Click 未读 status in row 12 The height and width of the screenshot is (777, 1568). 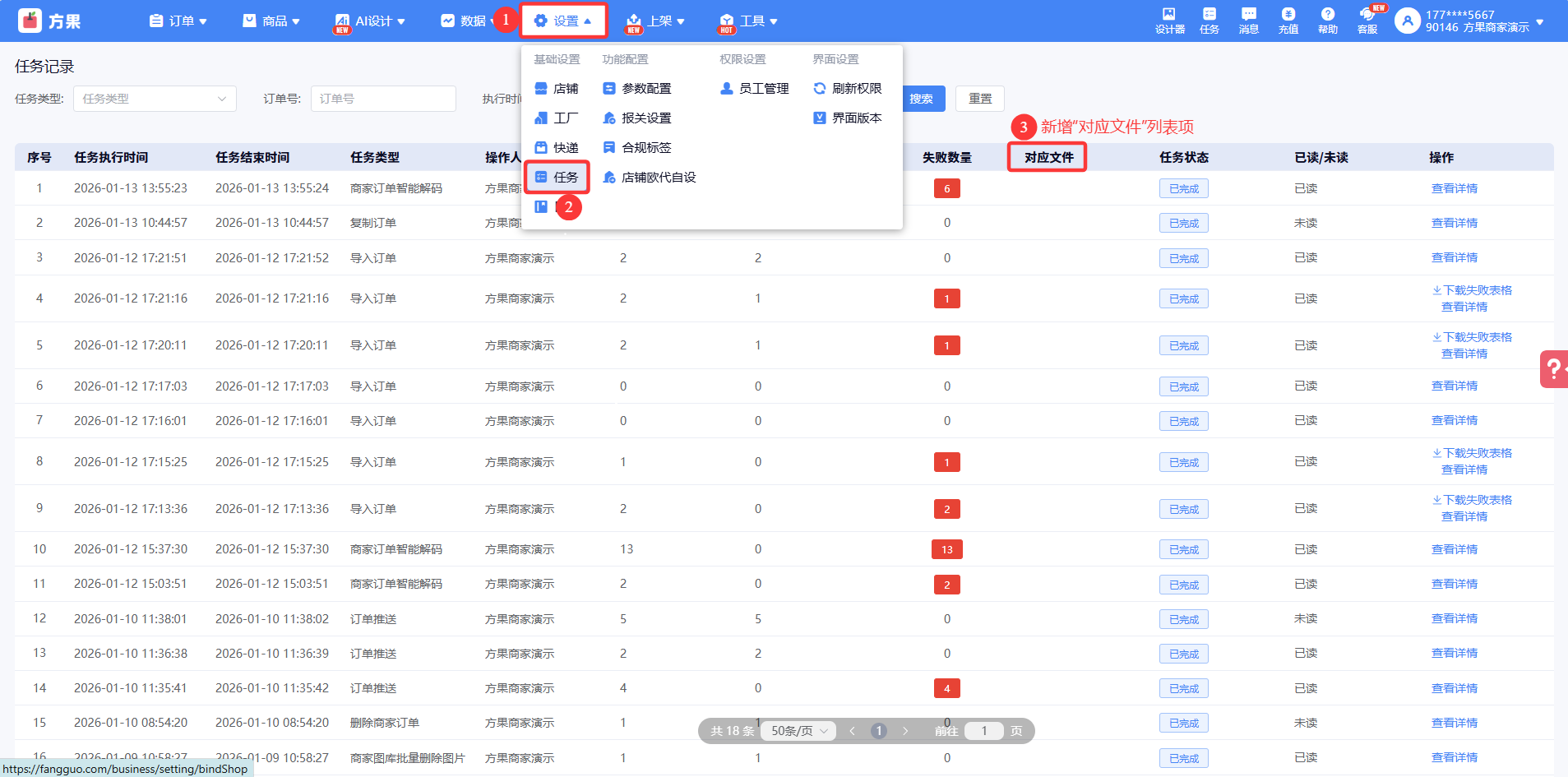point(1306,618)
